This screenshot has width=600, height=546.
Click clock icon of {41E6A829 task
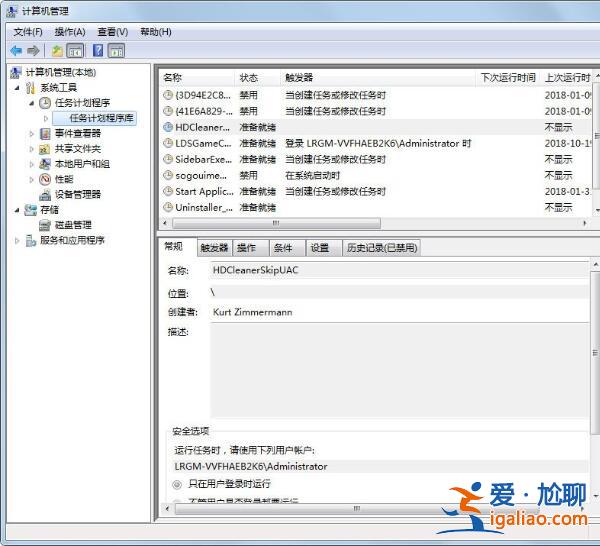[168, 111]
